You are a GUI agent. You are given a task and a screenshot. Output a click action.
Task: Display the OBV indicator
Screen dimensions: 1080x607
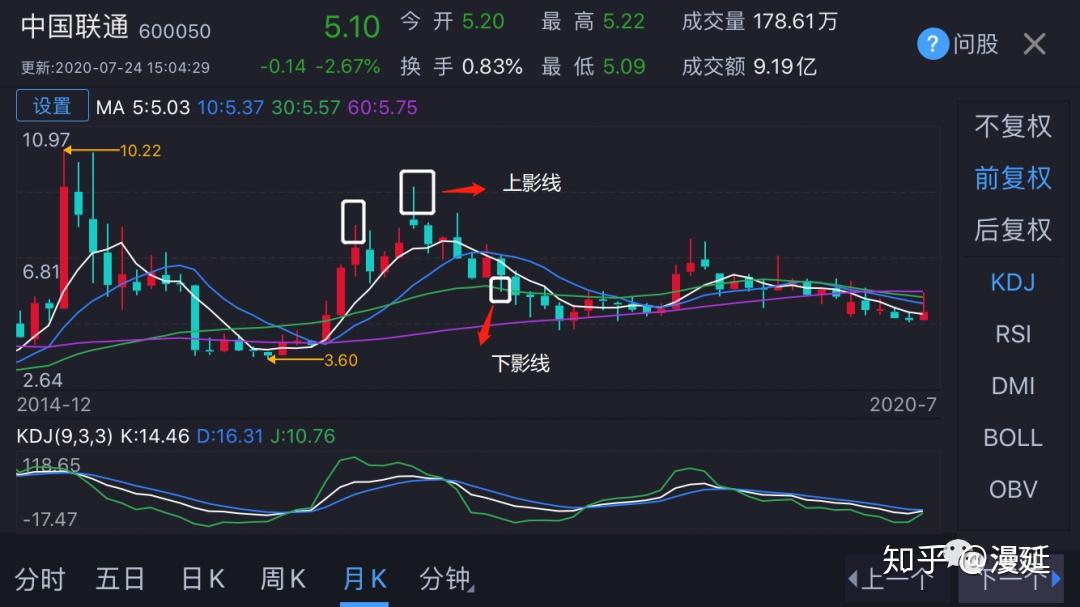[1012, 489]
